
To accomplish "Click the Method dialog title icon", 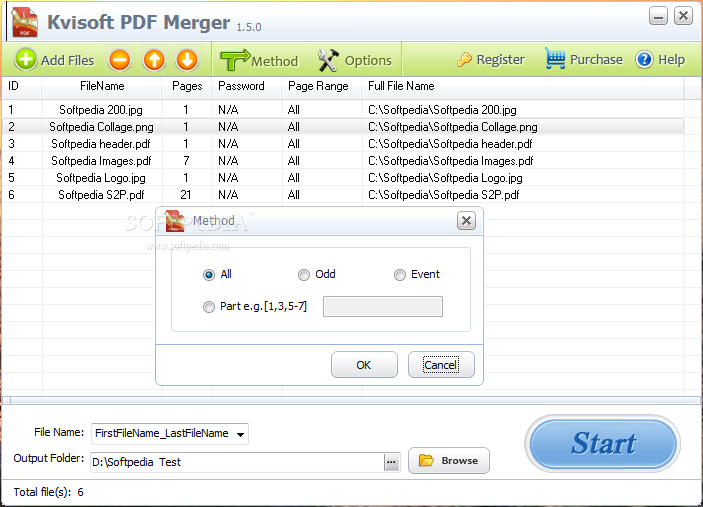I will coord(174,221).
